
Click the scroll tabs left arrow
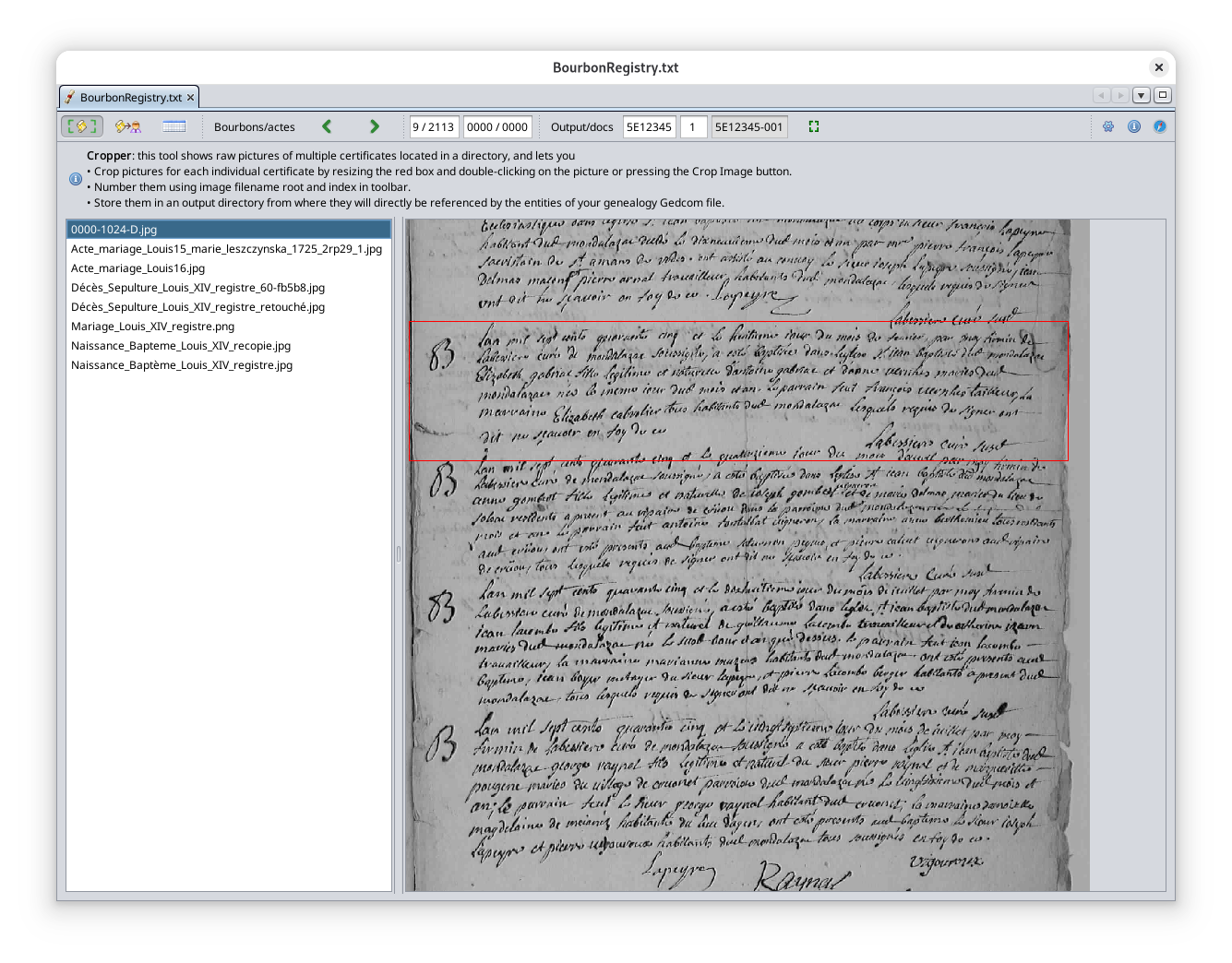(1101, 95)
